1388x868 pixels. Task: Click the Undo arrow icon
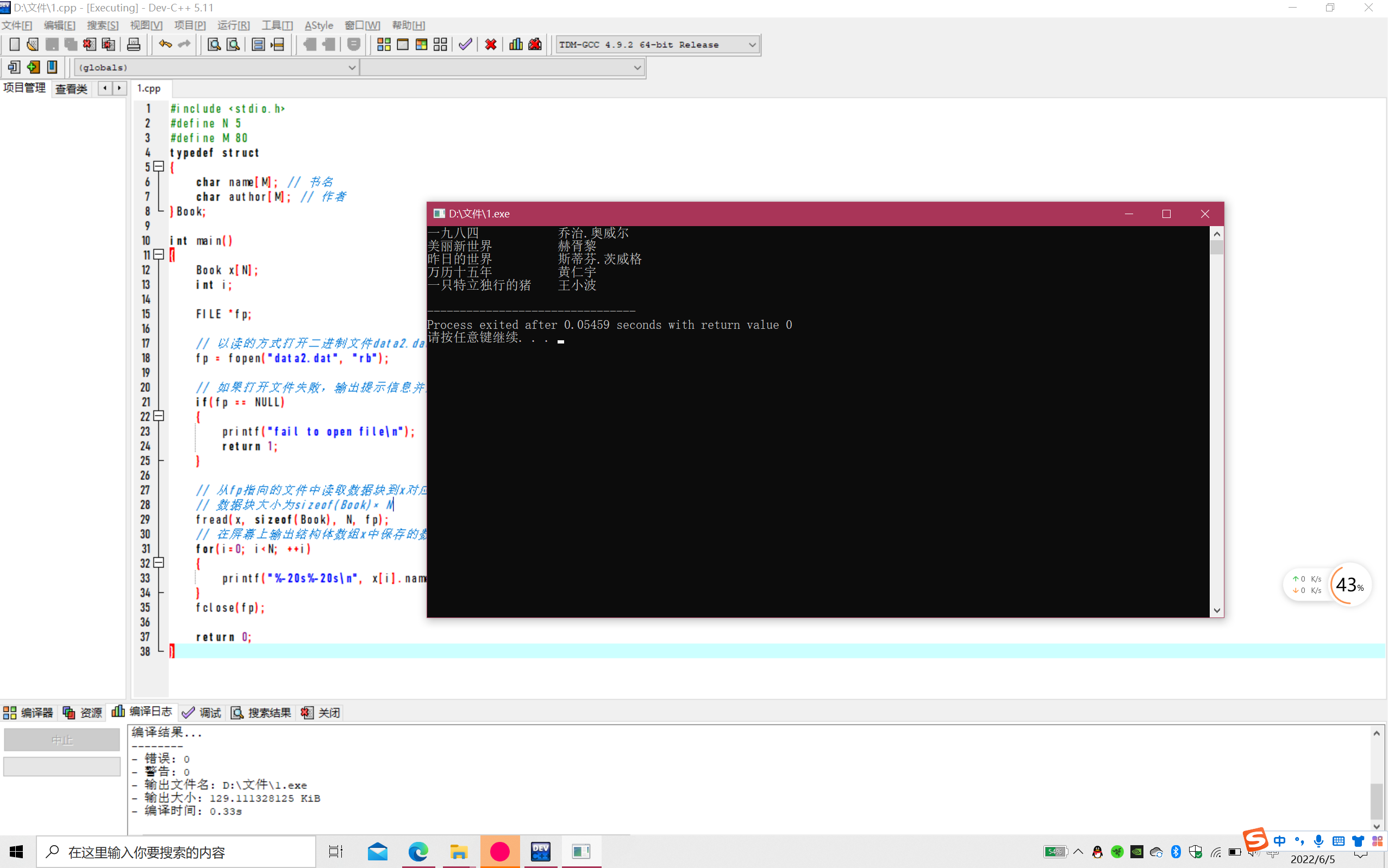click(165, 44)
